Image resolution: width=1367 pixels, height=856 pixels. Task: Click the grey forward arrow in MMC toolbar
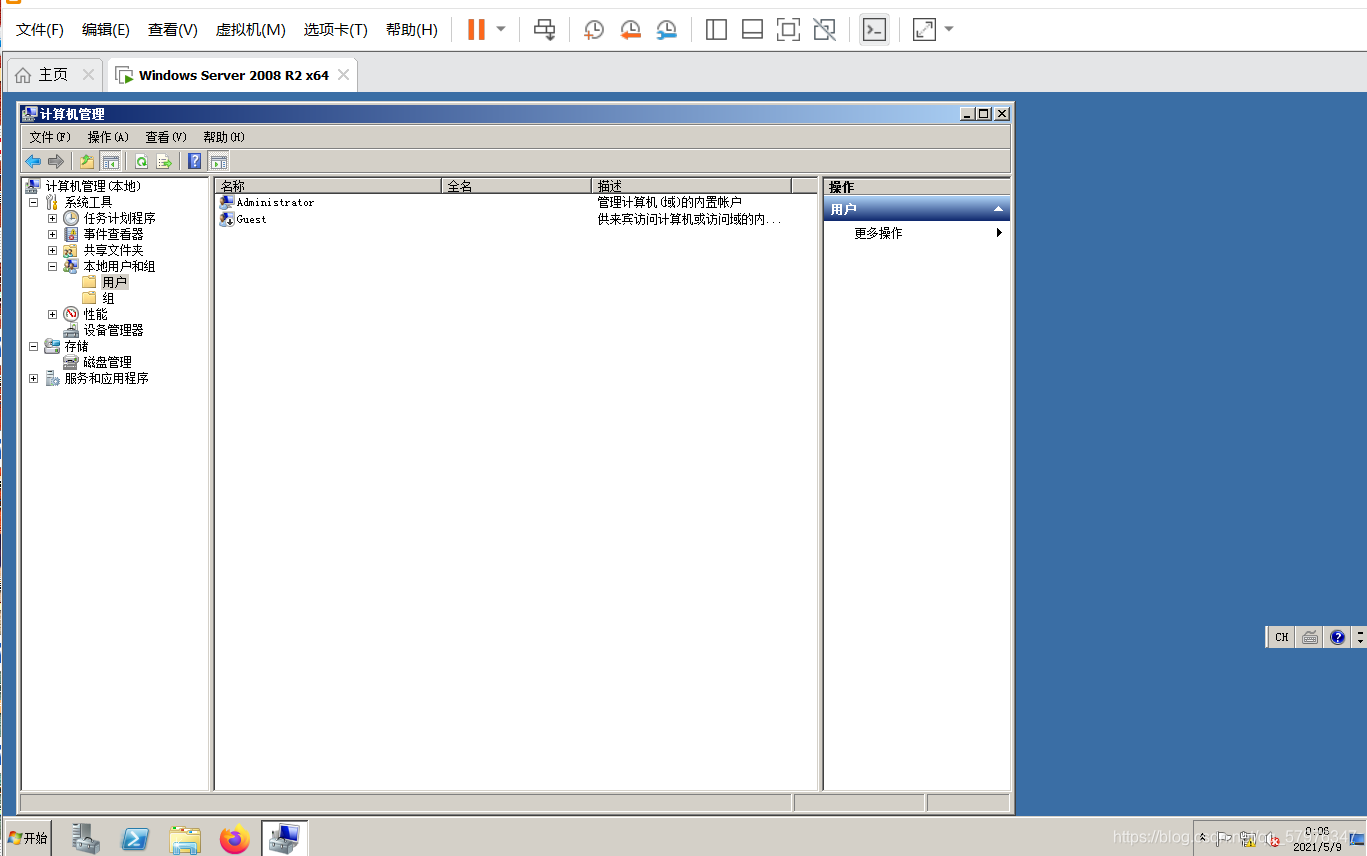click(x=56, y=161)
